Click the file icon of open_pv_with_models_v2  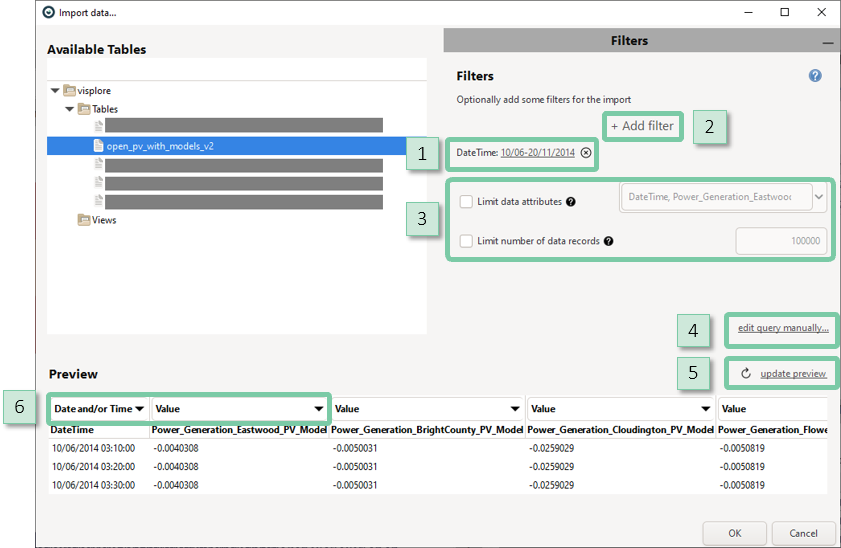[98, 146]
